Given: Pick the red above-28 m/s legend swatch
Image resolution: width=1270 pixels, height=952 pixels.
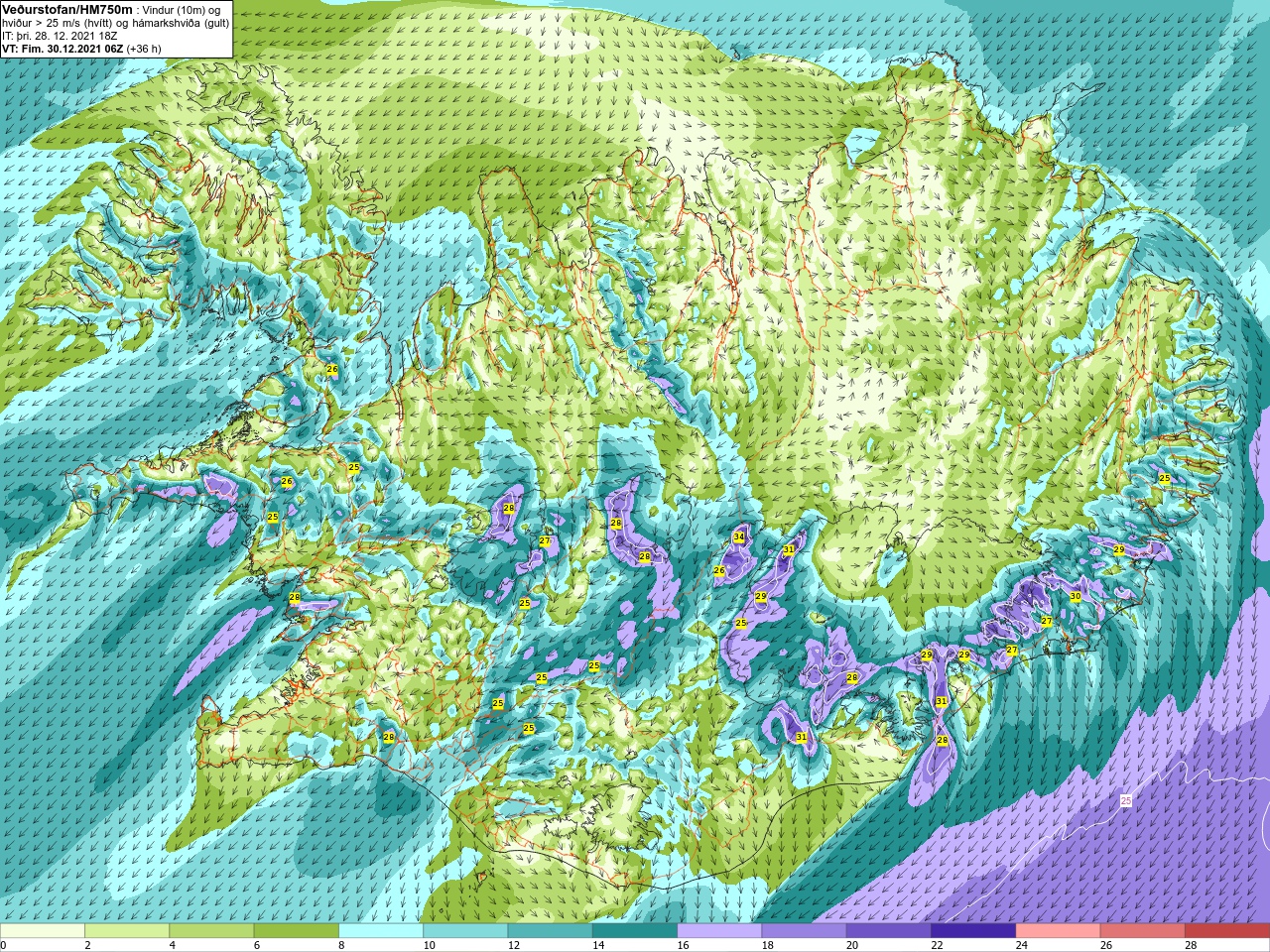Looking at the screenshot, I should pos(1226,931).
